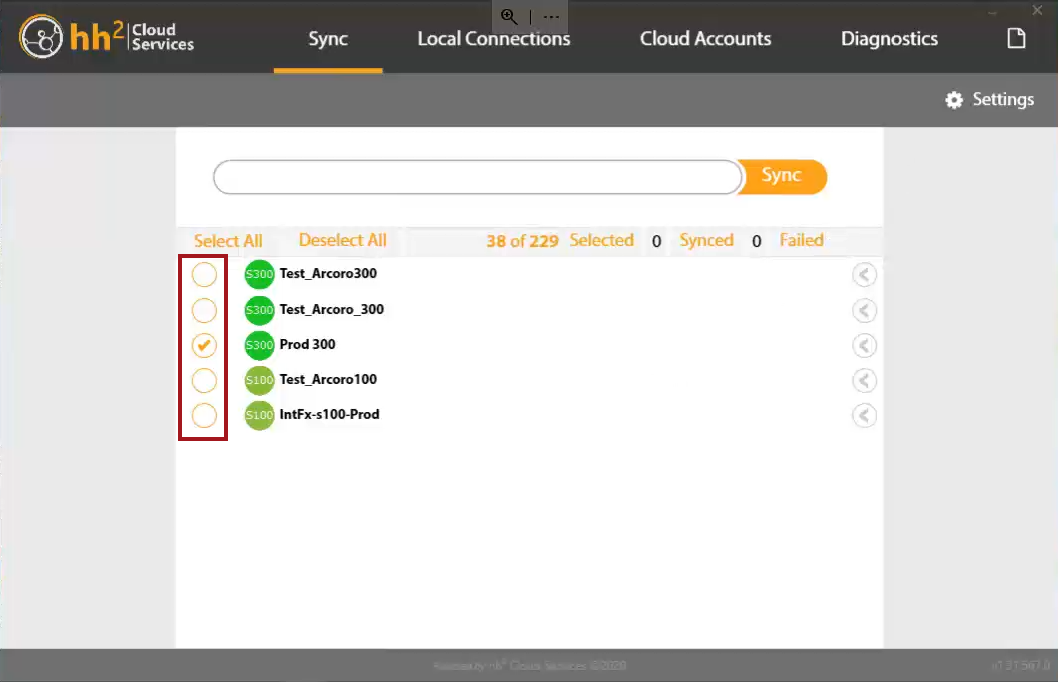1058x682 pixels.
Task: Open Settings label
Action: [1003, 100]
